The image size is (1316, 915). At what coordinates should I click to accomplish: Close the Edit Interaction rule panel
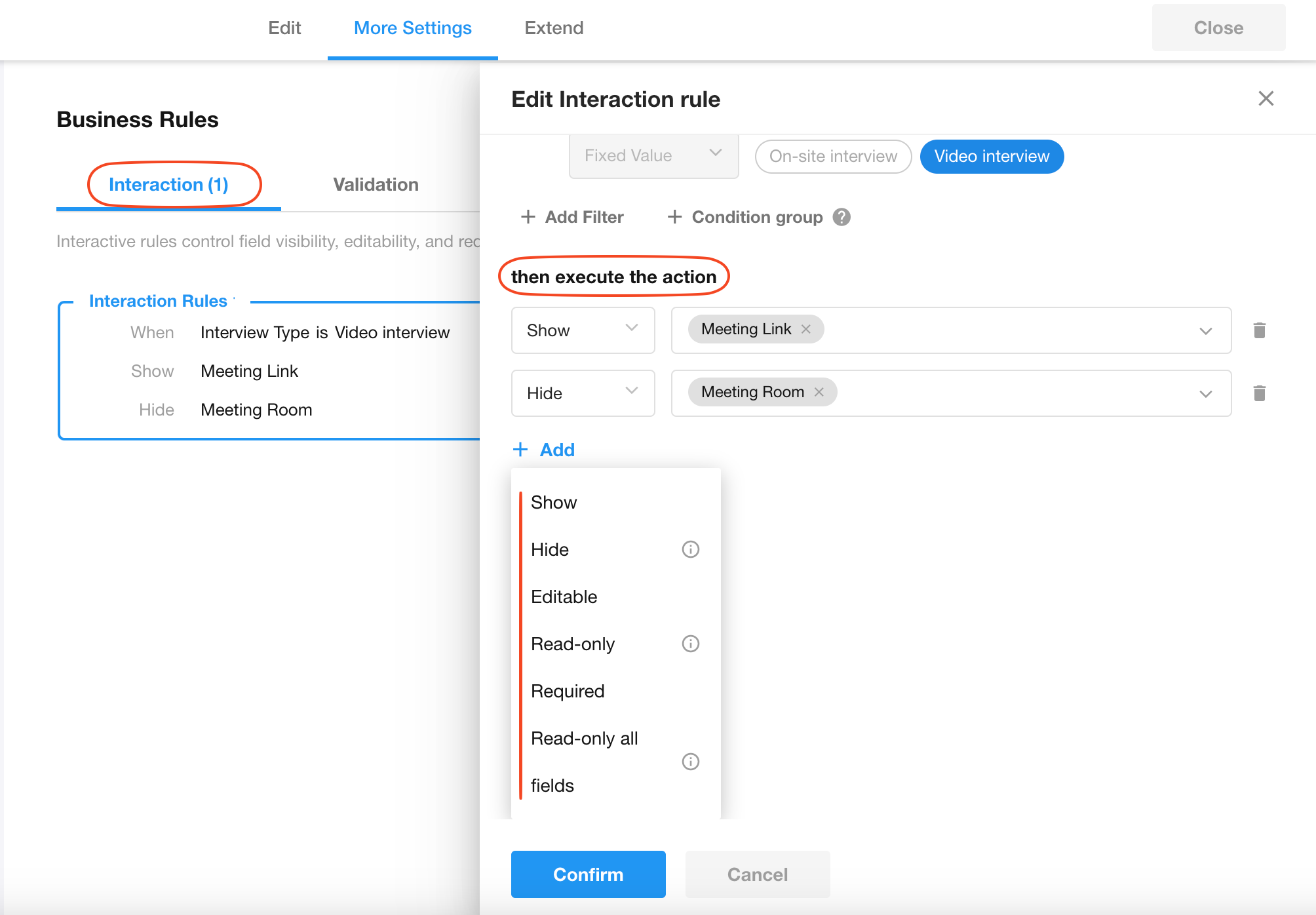click(x=1266, y=98)
